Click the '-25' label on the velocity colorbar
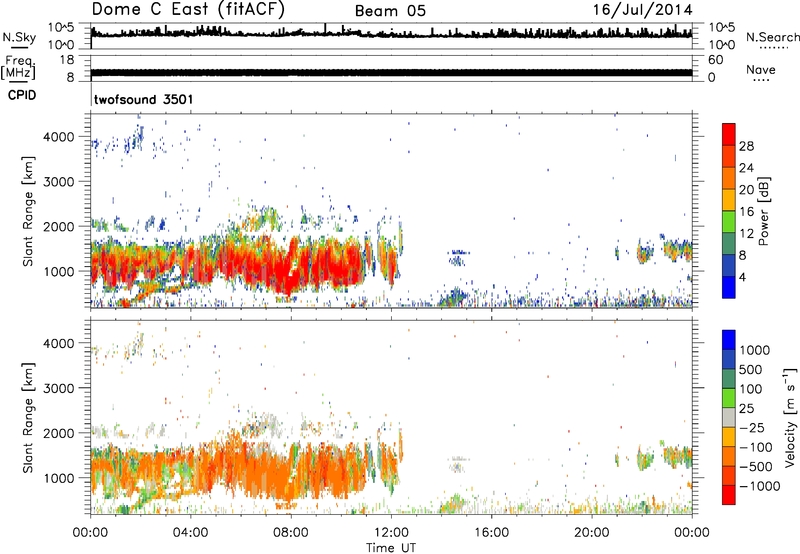800x554 pixels. pyautogui.click(x=753, y=428)
